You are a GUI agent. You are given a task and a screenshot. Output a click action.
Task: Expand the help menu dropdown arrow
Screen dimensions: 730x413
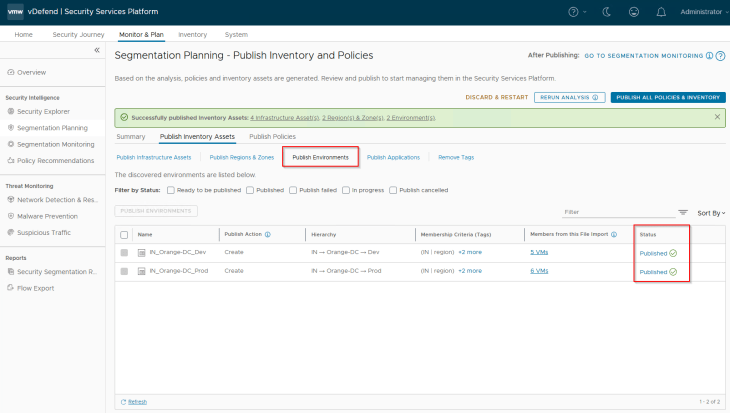tap(585, 12)
